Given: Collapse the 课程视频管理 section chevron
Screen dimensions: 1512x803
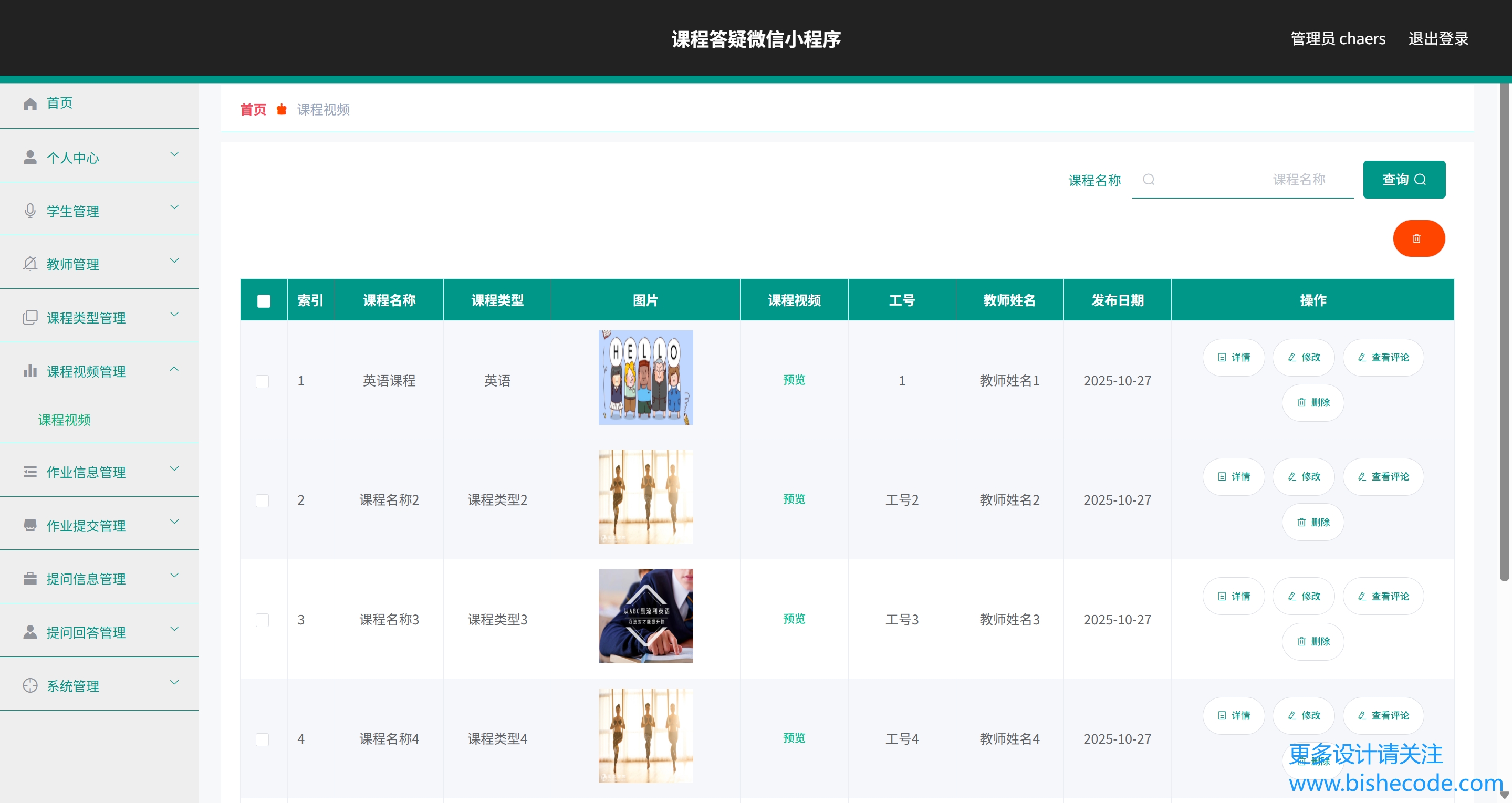Looking at the screenshot, I should click(x=174, y=369).
